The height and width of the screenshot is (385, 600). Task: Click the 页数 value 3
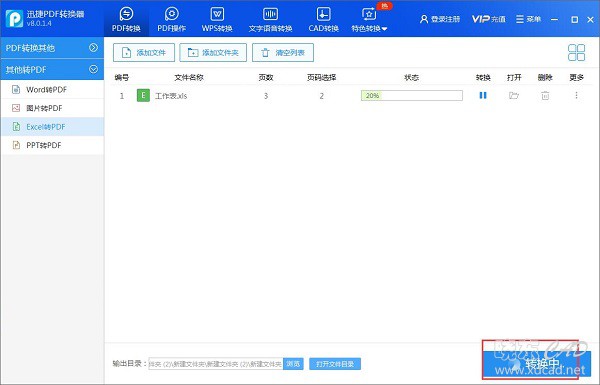(x=266, y=96)
